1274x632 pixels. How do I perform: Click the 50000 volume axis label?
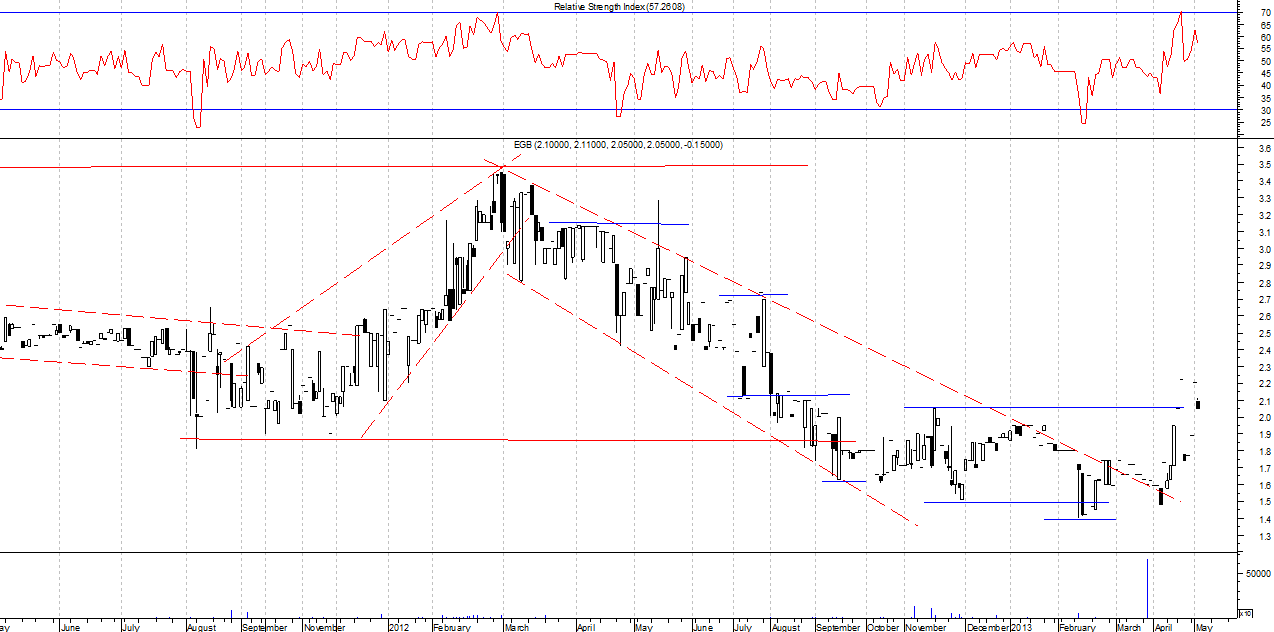(x=1258, y=574)
